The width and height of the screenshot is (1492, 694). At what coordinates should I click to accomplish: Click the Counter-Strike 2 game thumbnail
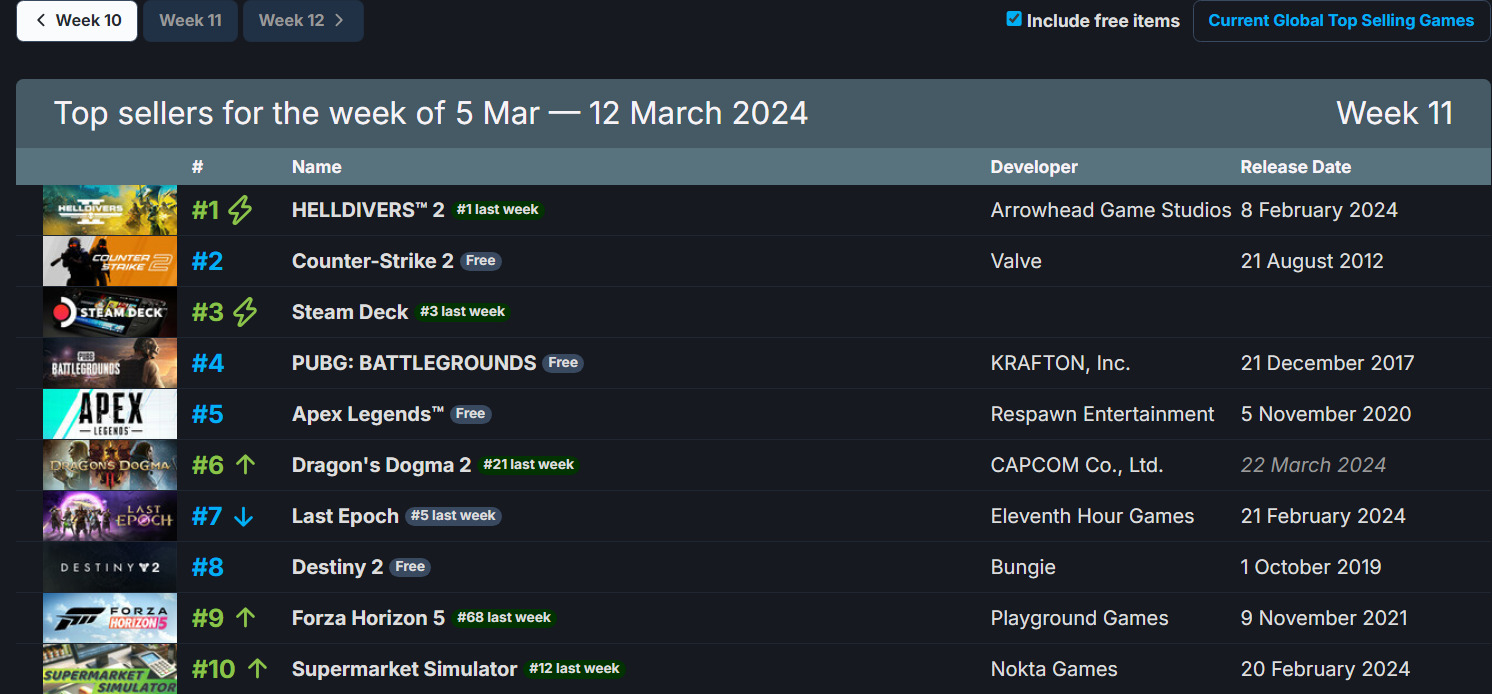tap(110, 261)
